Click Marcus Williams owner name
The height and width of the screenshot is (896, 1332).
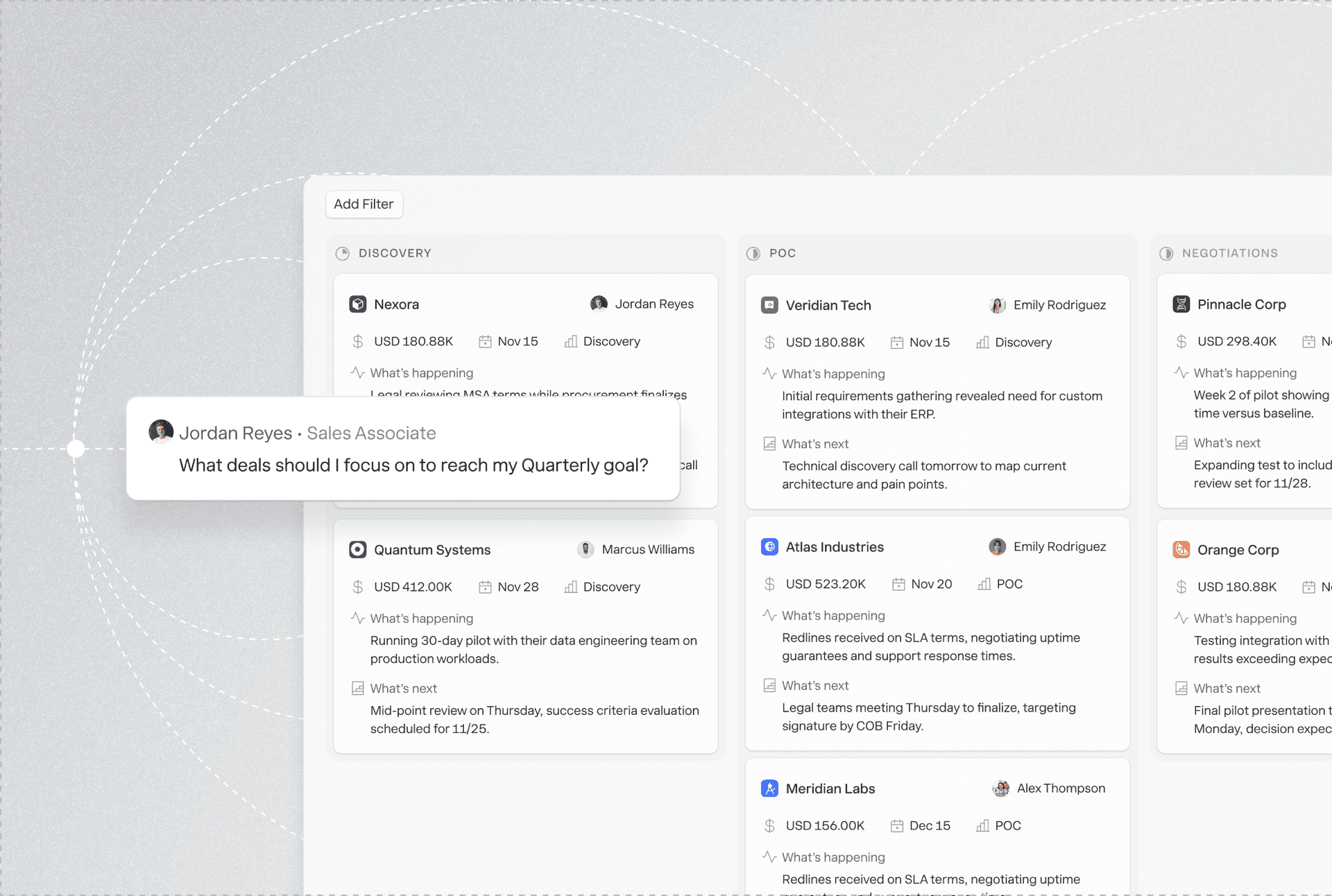tap(648, 549)
